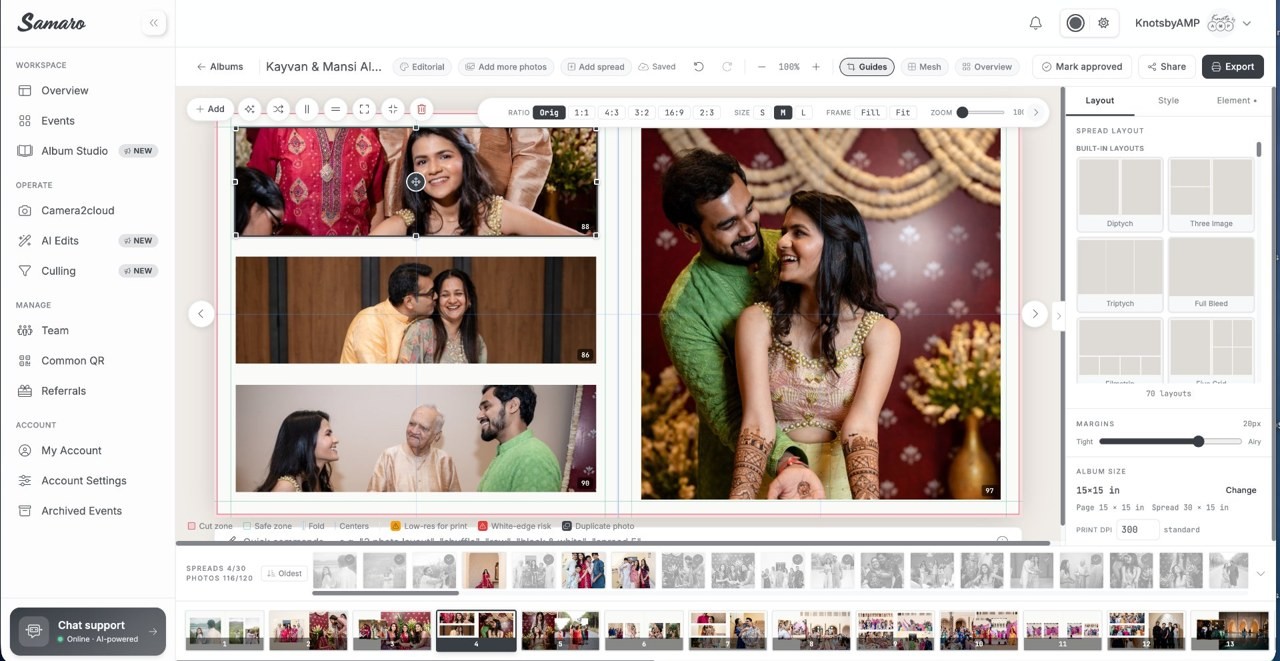Open Chat support widget
This screenshot has width=1280, height=661.
click(88, 631)
